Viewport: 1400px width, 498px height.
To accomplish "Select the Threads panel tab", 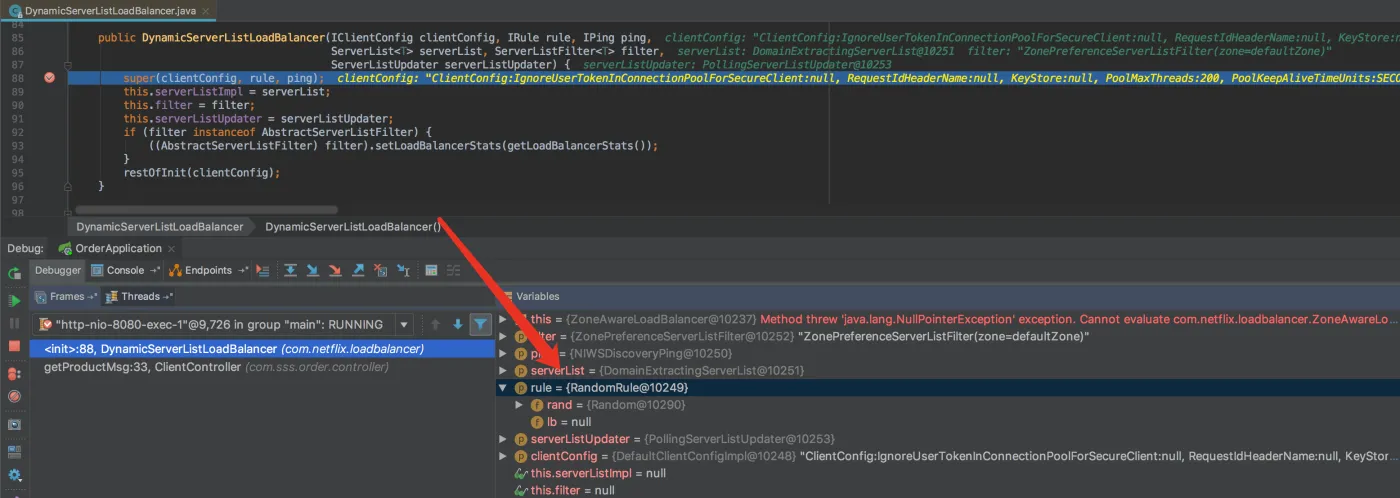I will (140, 296).
